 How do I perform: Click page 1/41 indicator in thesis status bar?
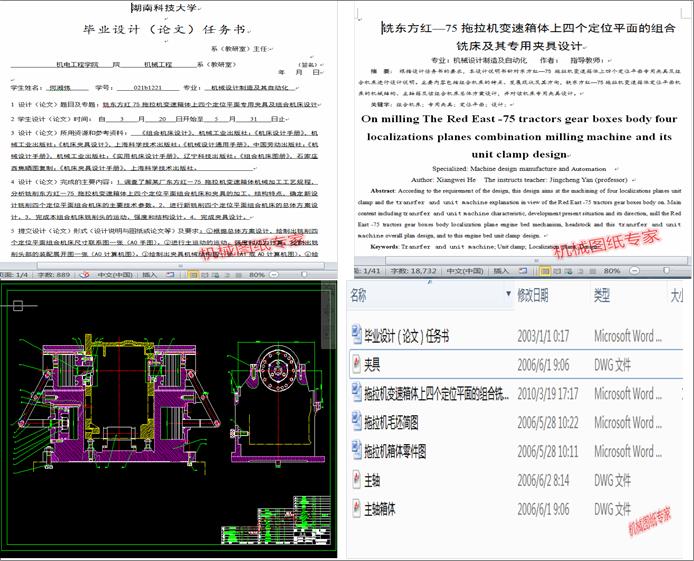point(367,271)
